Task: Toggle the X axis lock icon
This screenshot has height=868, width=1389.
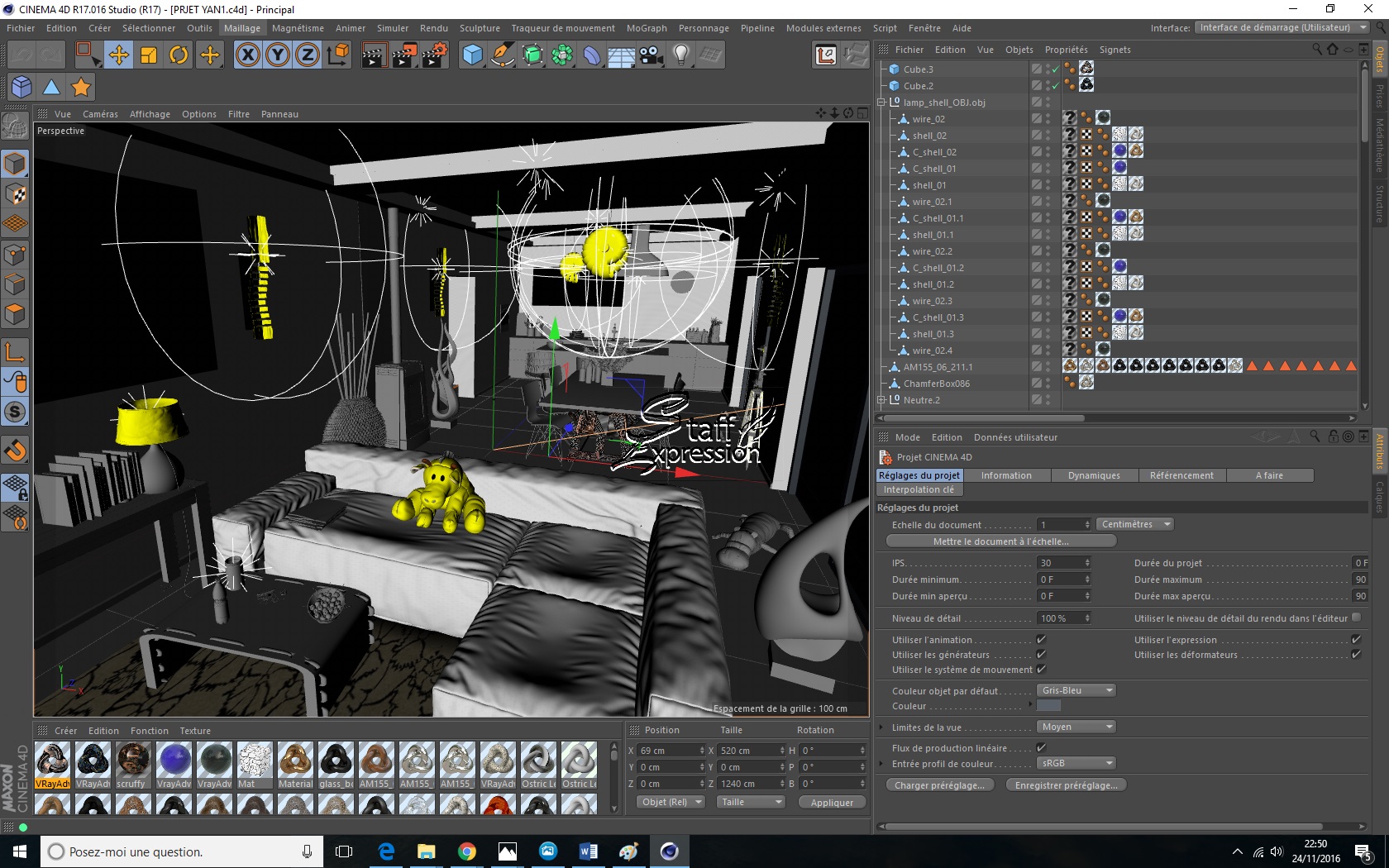Action: [247, 55]
